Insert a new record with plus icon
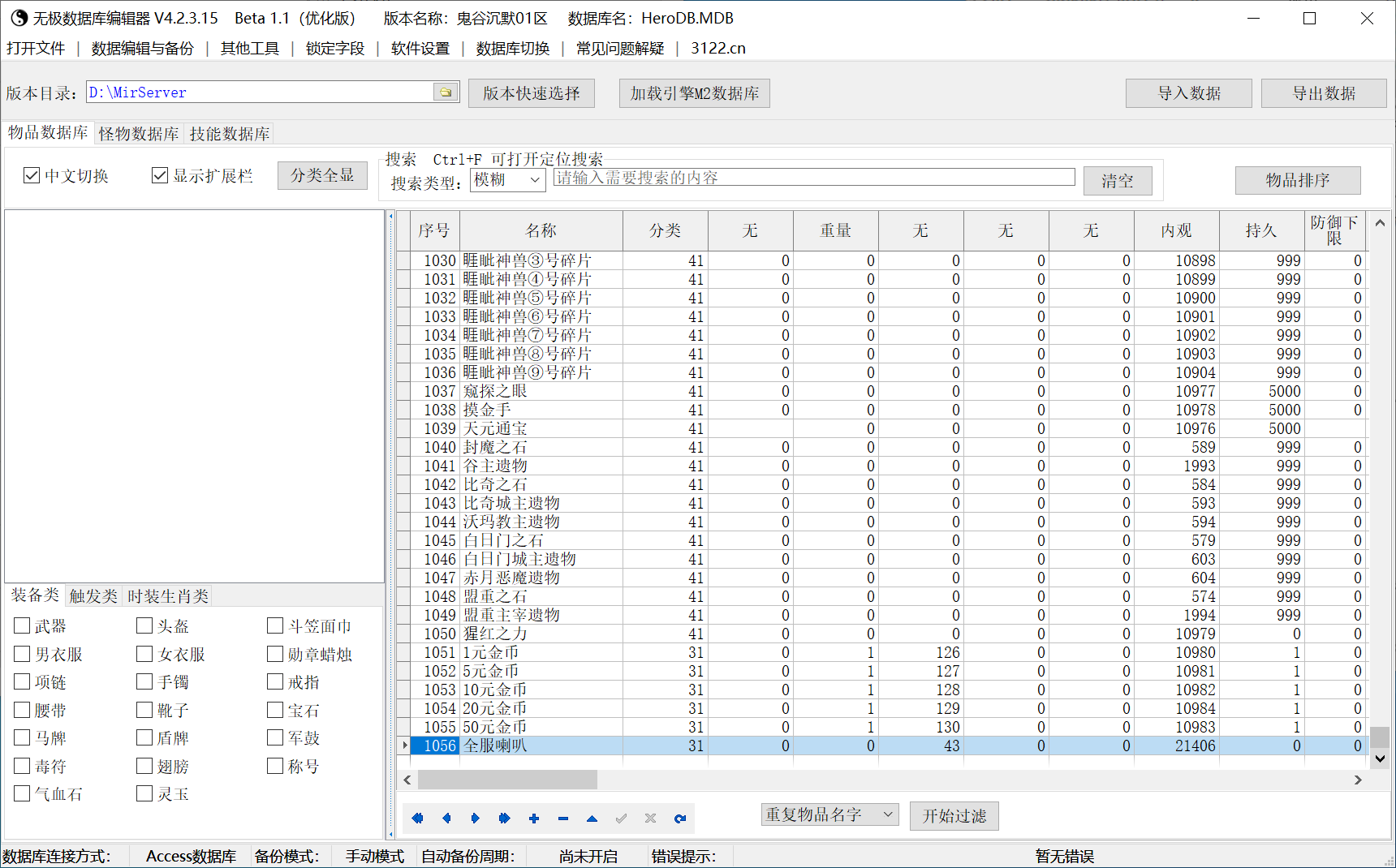 click(534, 818)
